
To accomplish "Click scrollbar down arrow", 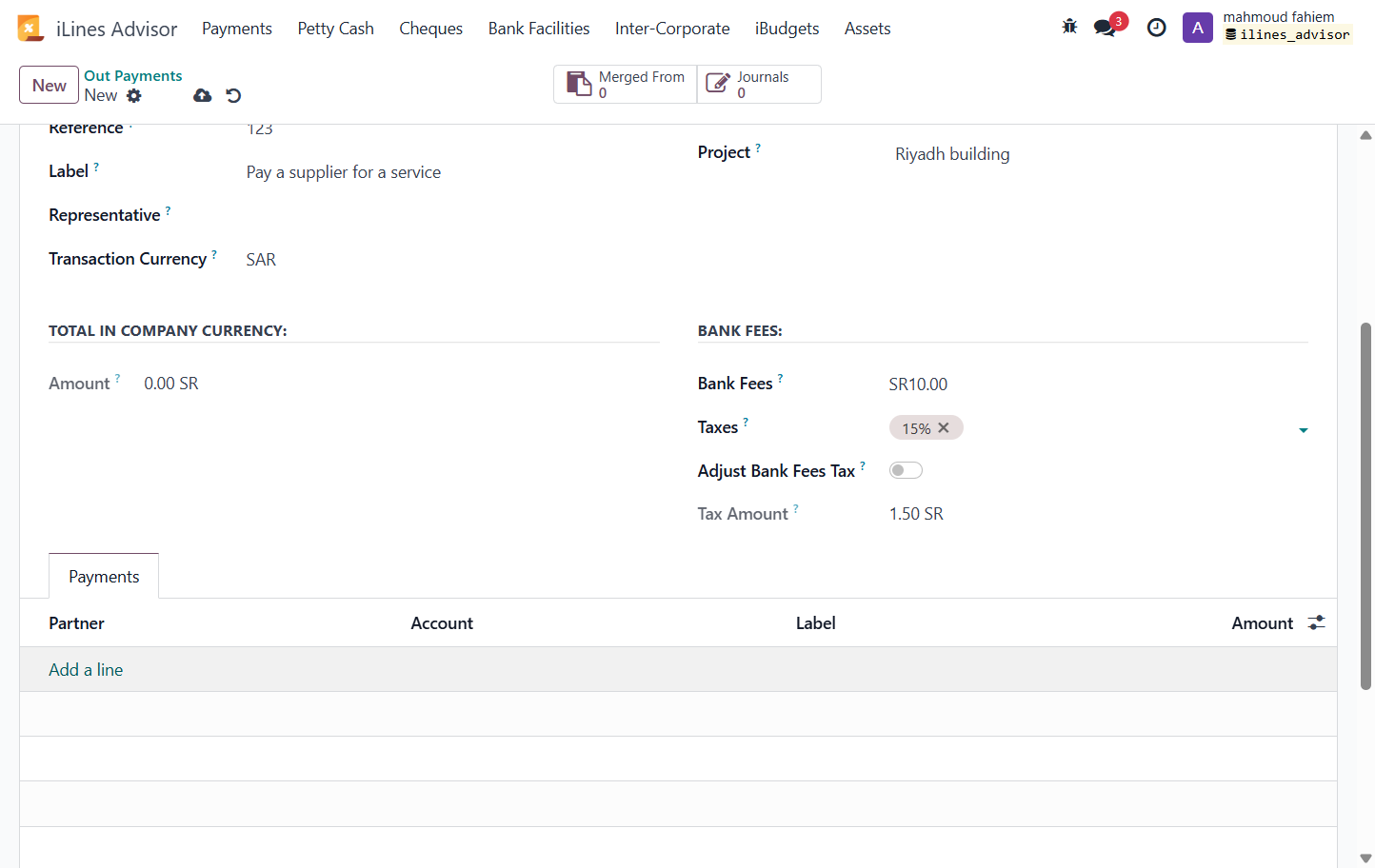I will [1365, 858].
